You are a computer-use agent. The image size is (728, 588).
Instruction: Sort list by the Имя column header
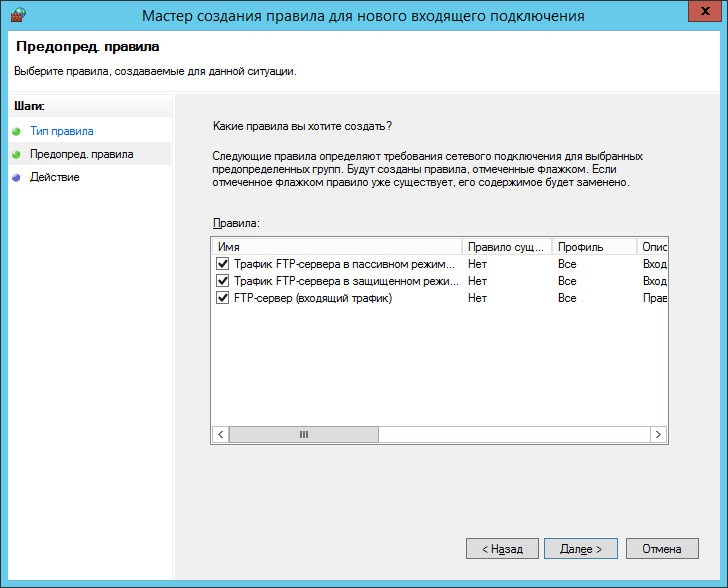[x=337, y=247]
